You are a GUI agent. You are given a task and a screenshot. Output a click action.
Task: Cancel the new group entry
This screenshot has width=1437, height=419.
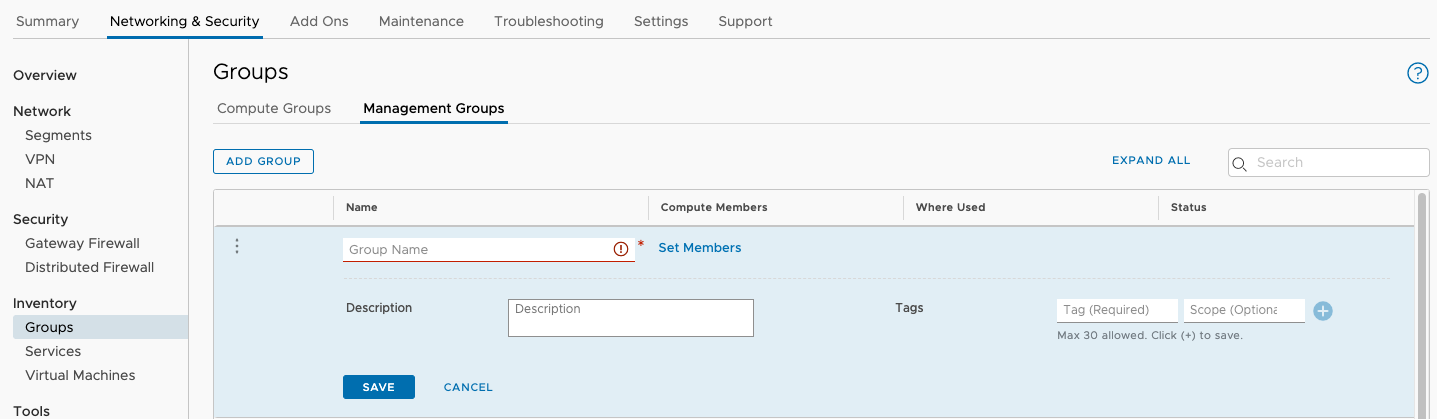tap(468, 387)
